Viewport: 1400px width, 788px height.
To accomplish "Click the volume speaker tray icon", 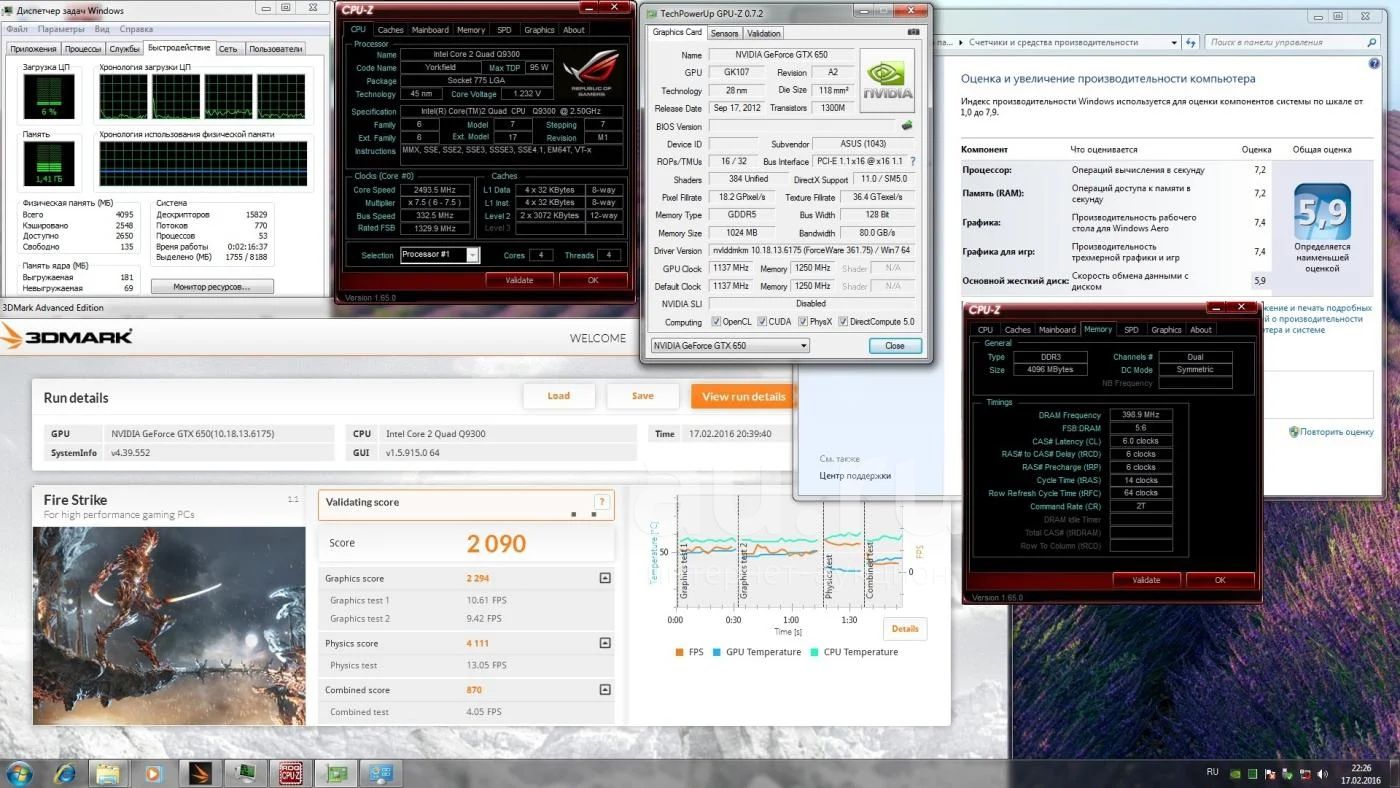I will [x=1322, y=773].
